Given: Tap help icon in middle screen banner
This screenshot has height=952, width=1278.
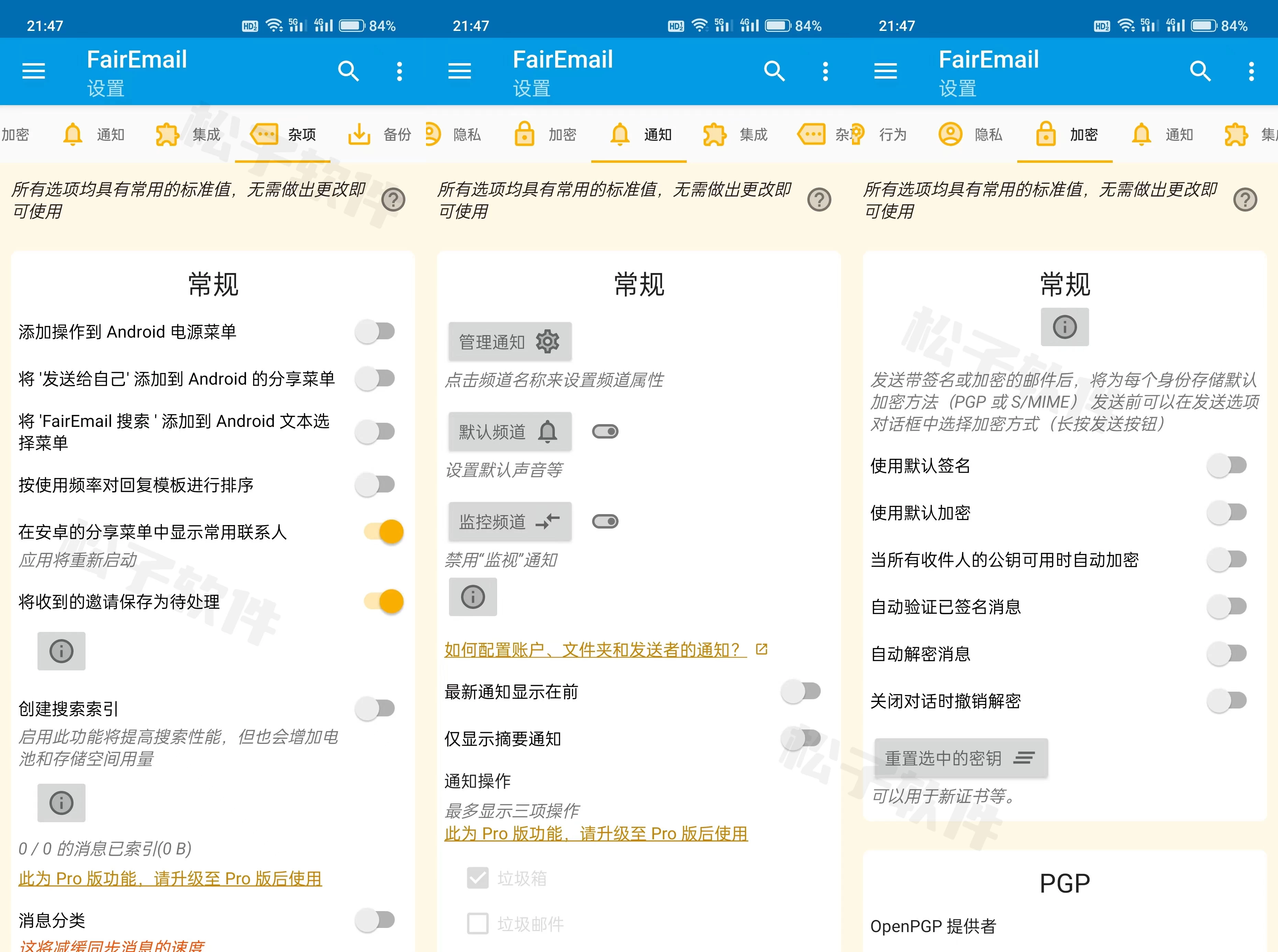Looking at the screenshot, I should (819, 200).
